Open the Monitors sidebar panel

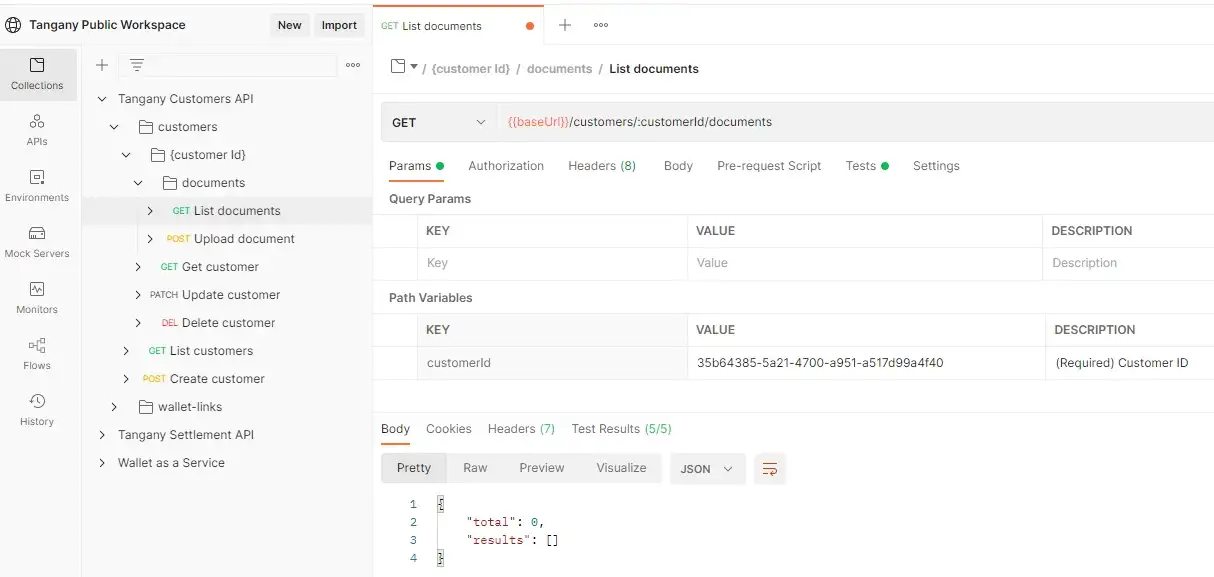click(37, 299)
